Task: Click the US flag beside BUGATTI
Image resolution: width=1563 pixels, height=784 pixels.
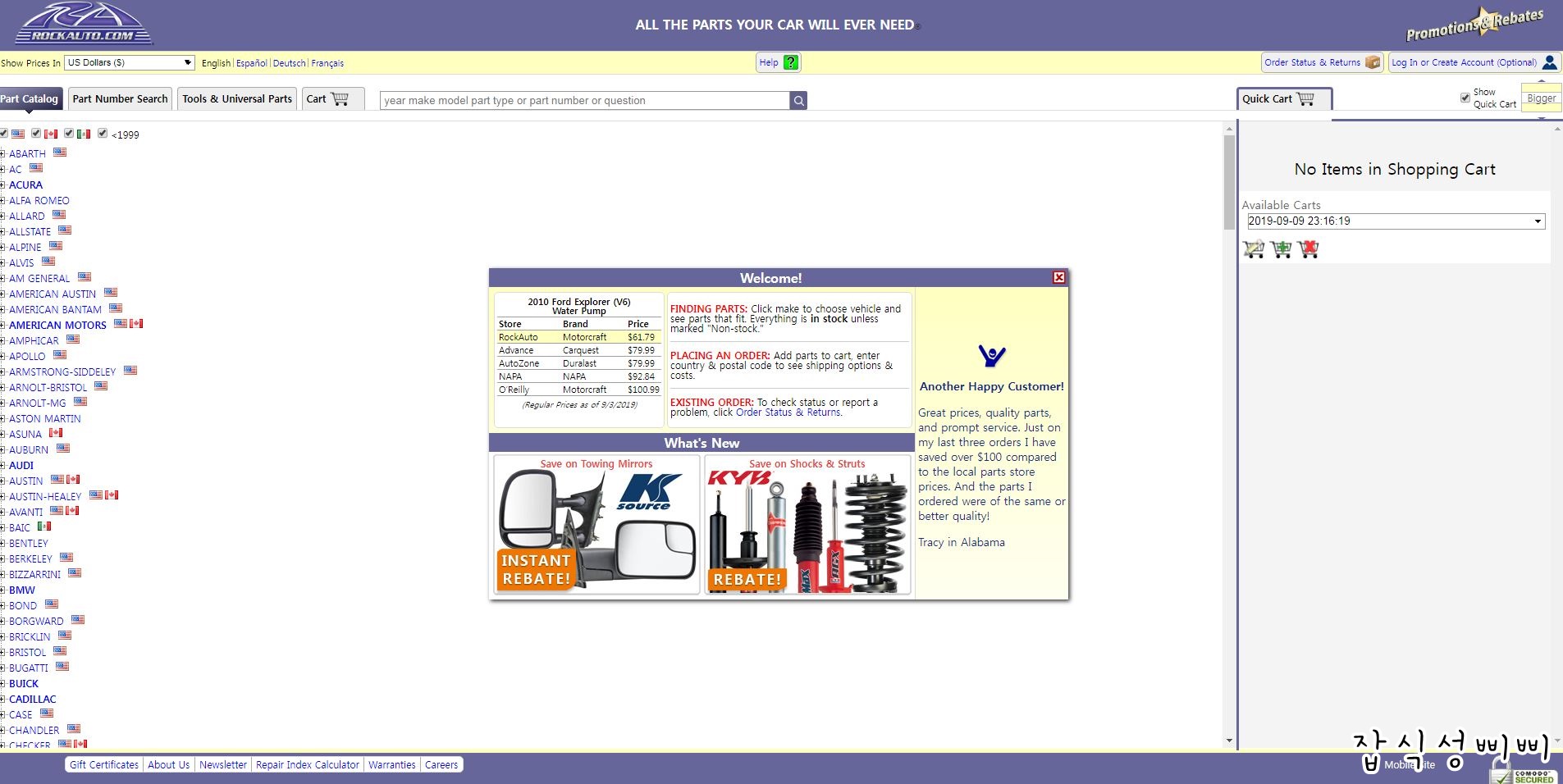Action: coord(62,667)
